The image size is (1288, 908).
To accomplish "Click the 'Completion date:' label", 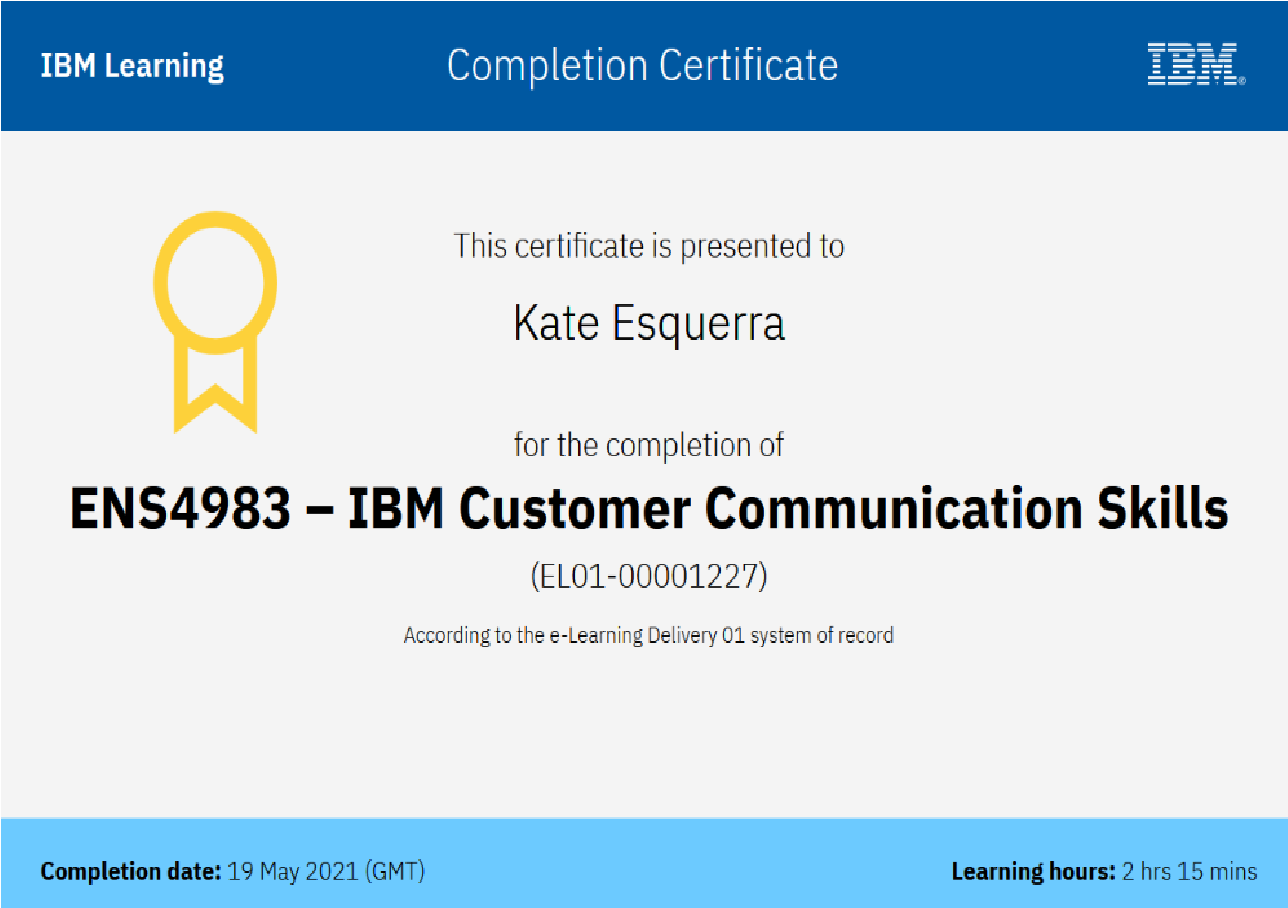I will (131, 871).
